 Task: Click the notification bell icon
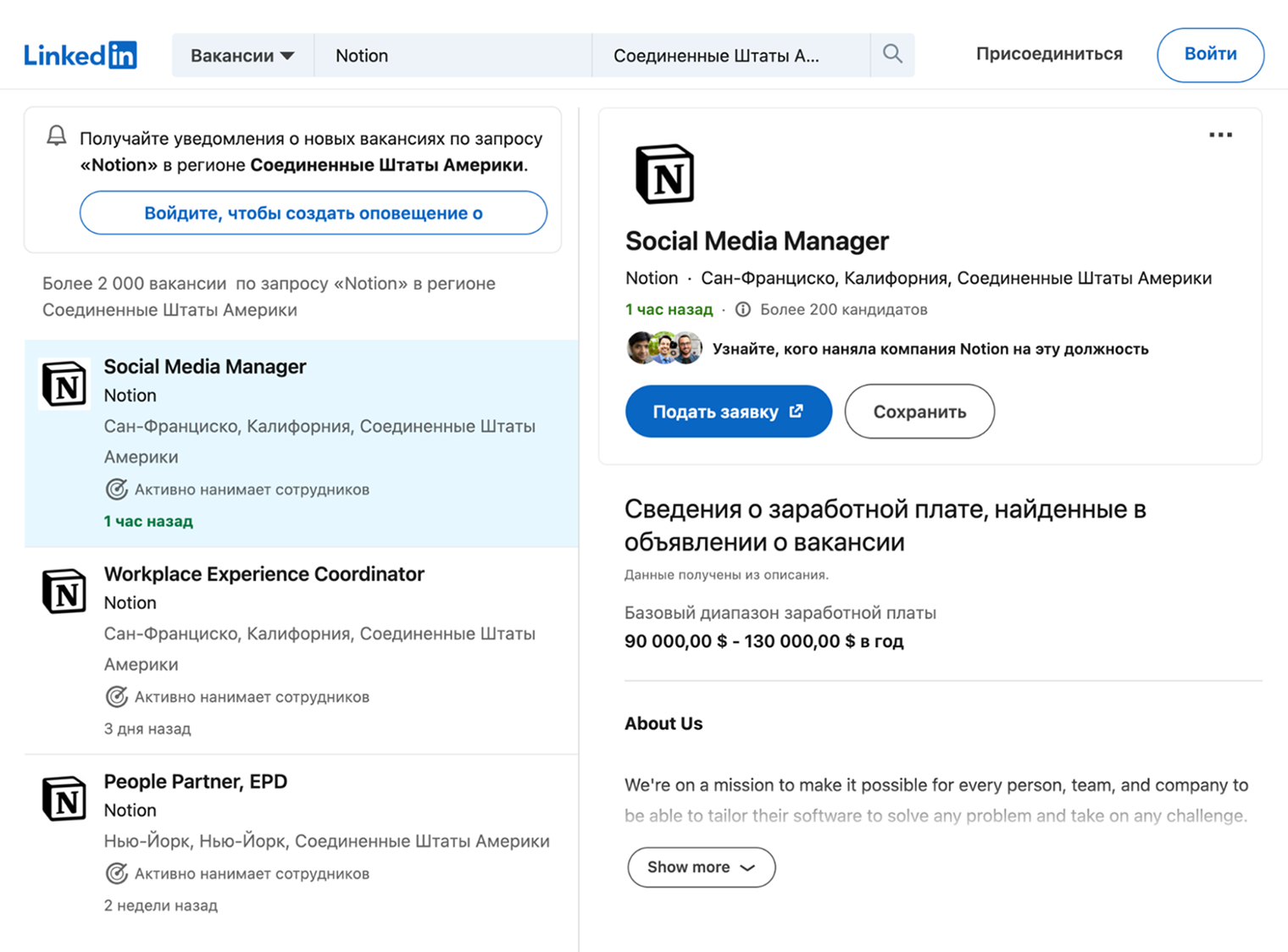pos(56,136)
